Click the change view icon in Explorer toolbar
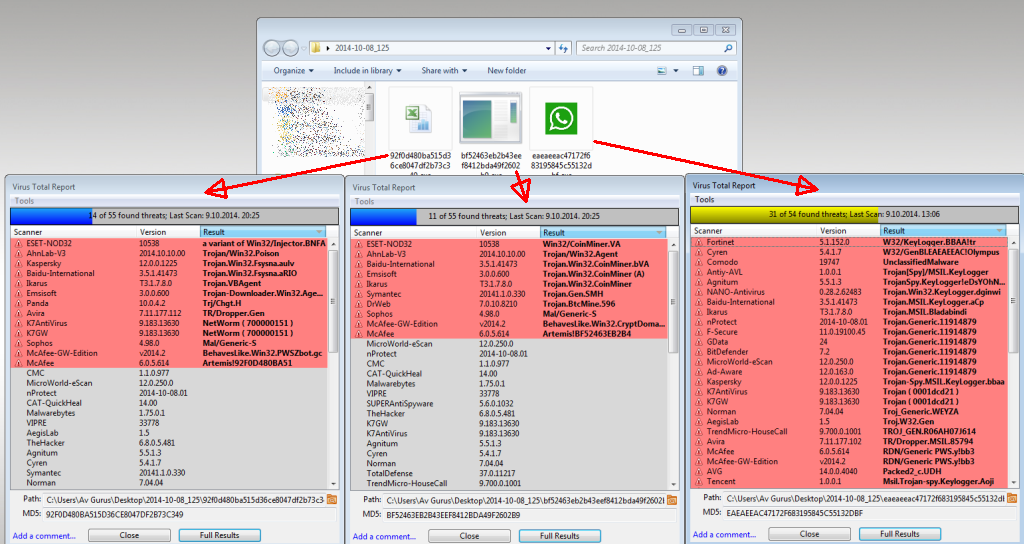 [662, 71]
